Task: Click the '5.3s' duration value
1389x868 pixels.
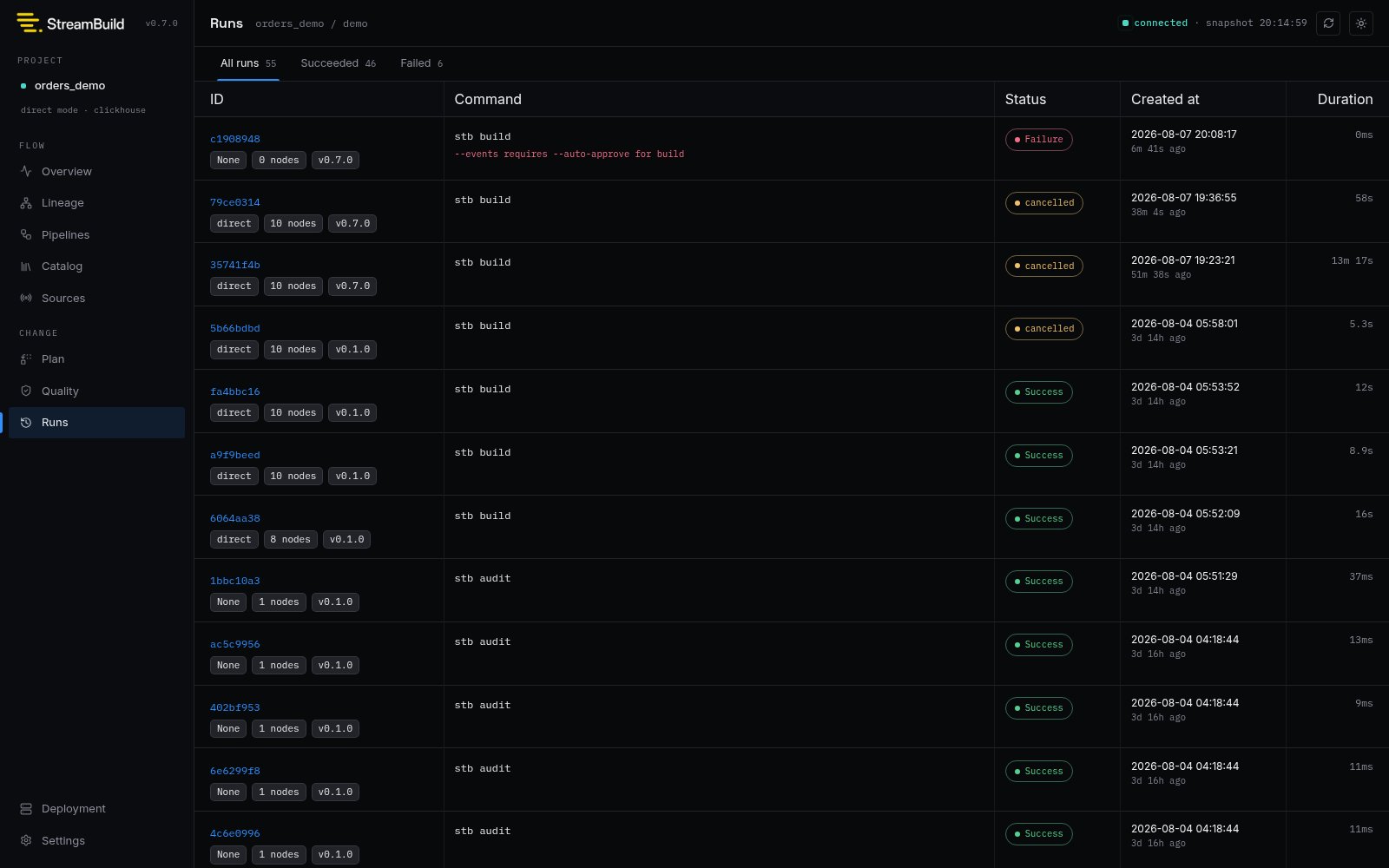Action: click(1361, 325)
